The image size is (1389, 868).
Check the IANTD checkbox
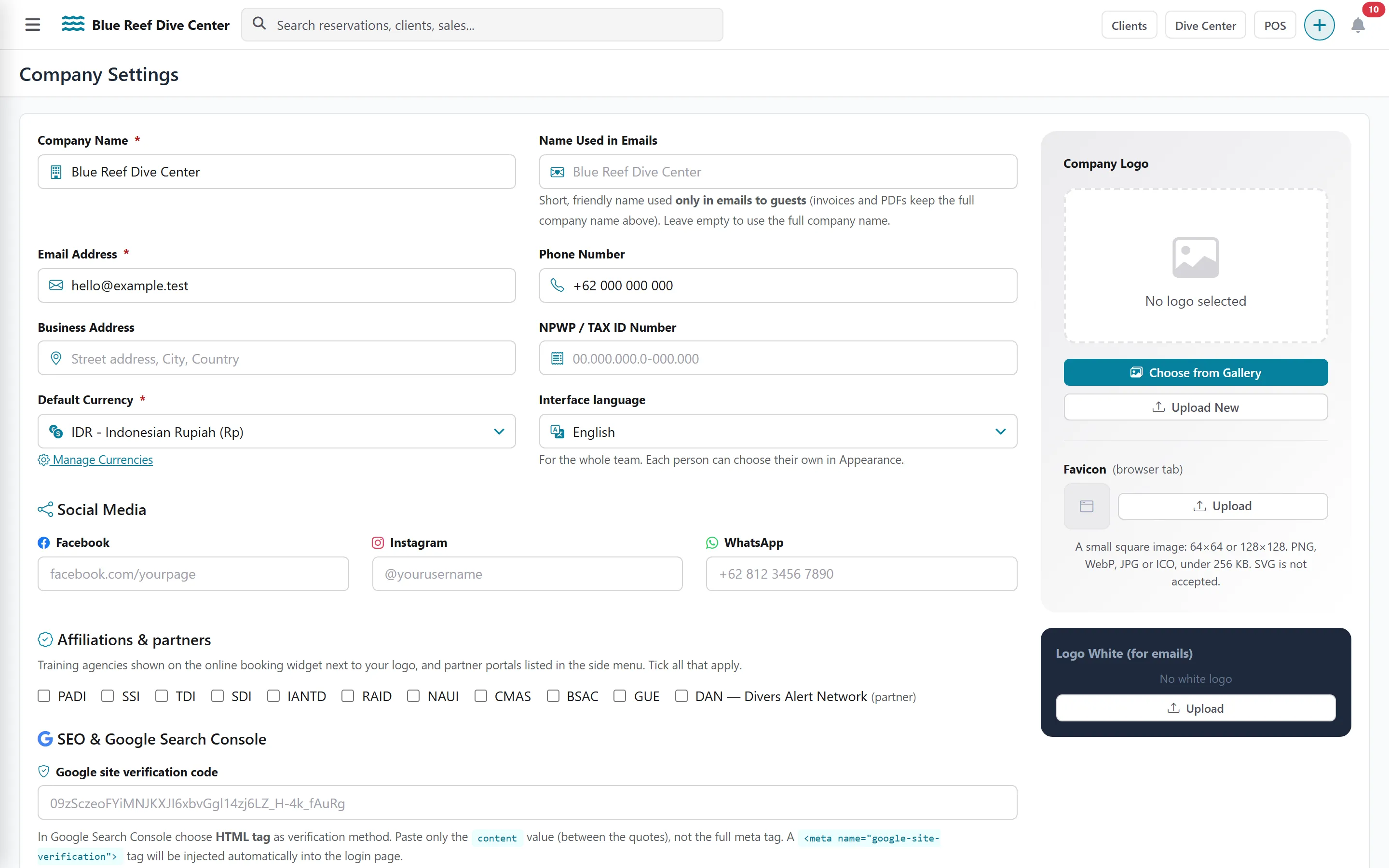pyautogui.click(x=273, y=696)
